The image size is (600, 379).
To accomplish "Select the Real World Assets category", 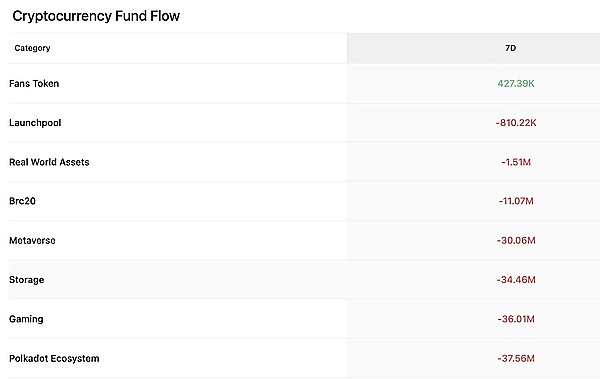I will click(x=49, y=162).
